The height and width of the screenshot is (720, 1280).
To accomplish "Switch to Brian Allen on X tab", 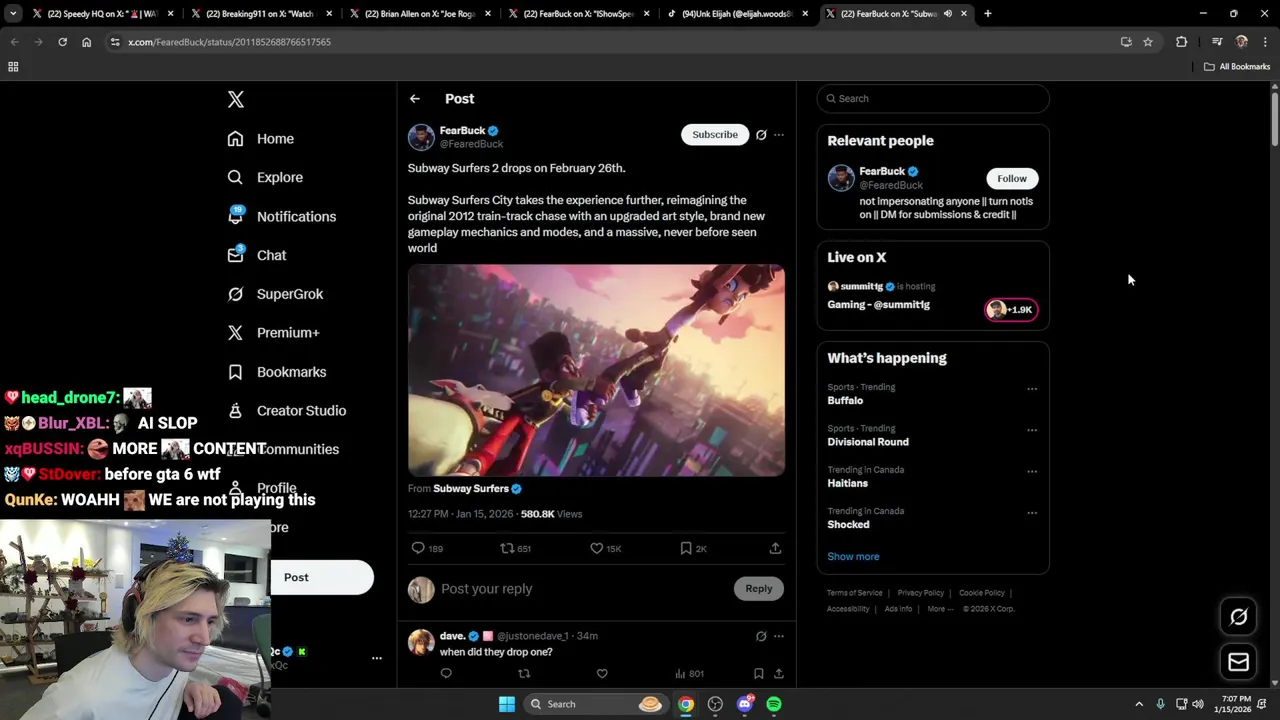I will [419, 14].
